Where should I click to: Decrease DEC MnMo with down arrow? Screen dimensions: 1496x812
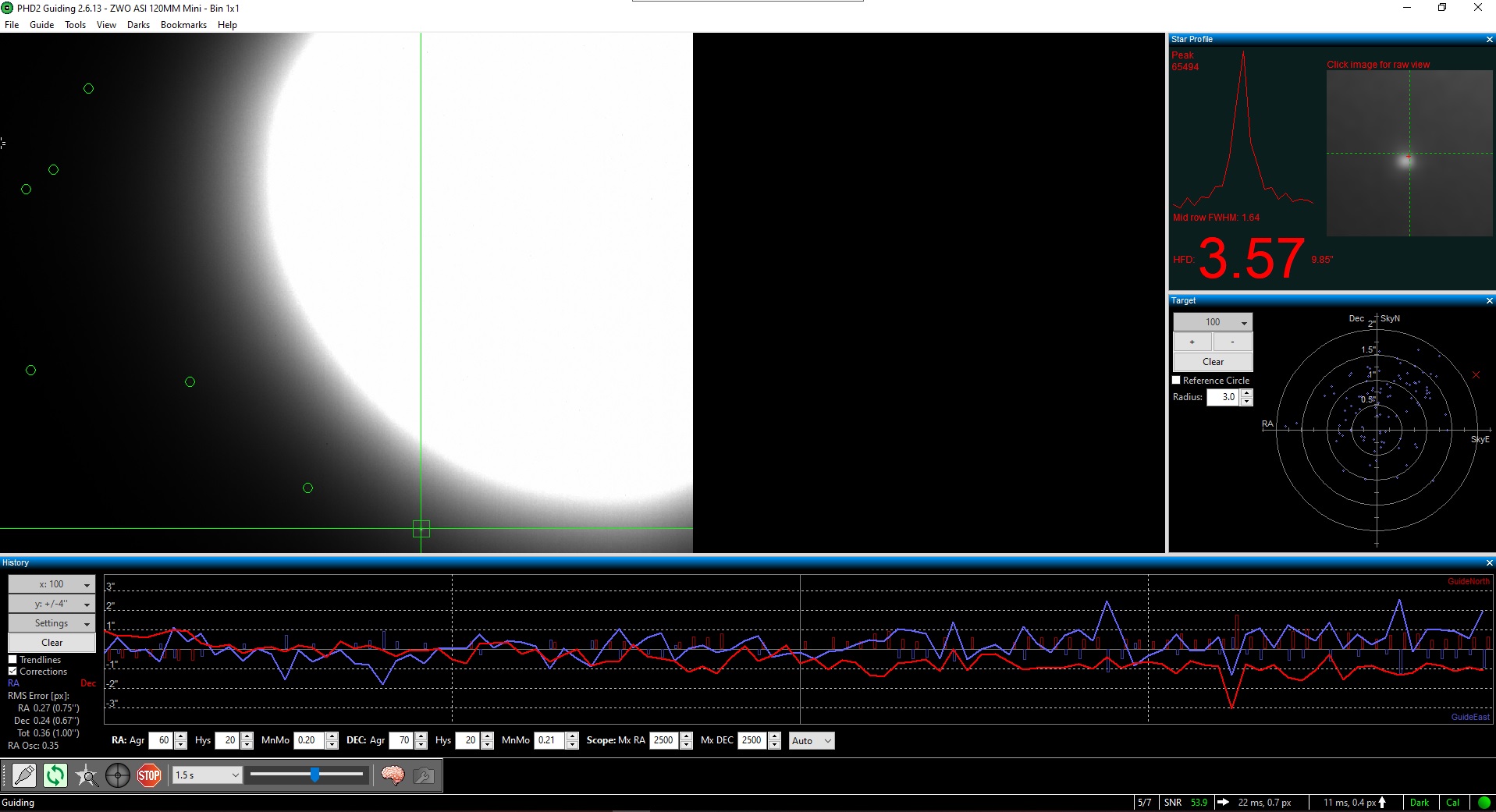click(572, 745)
